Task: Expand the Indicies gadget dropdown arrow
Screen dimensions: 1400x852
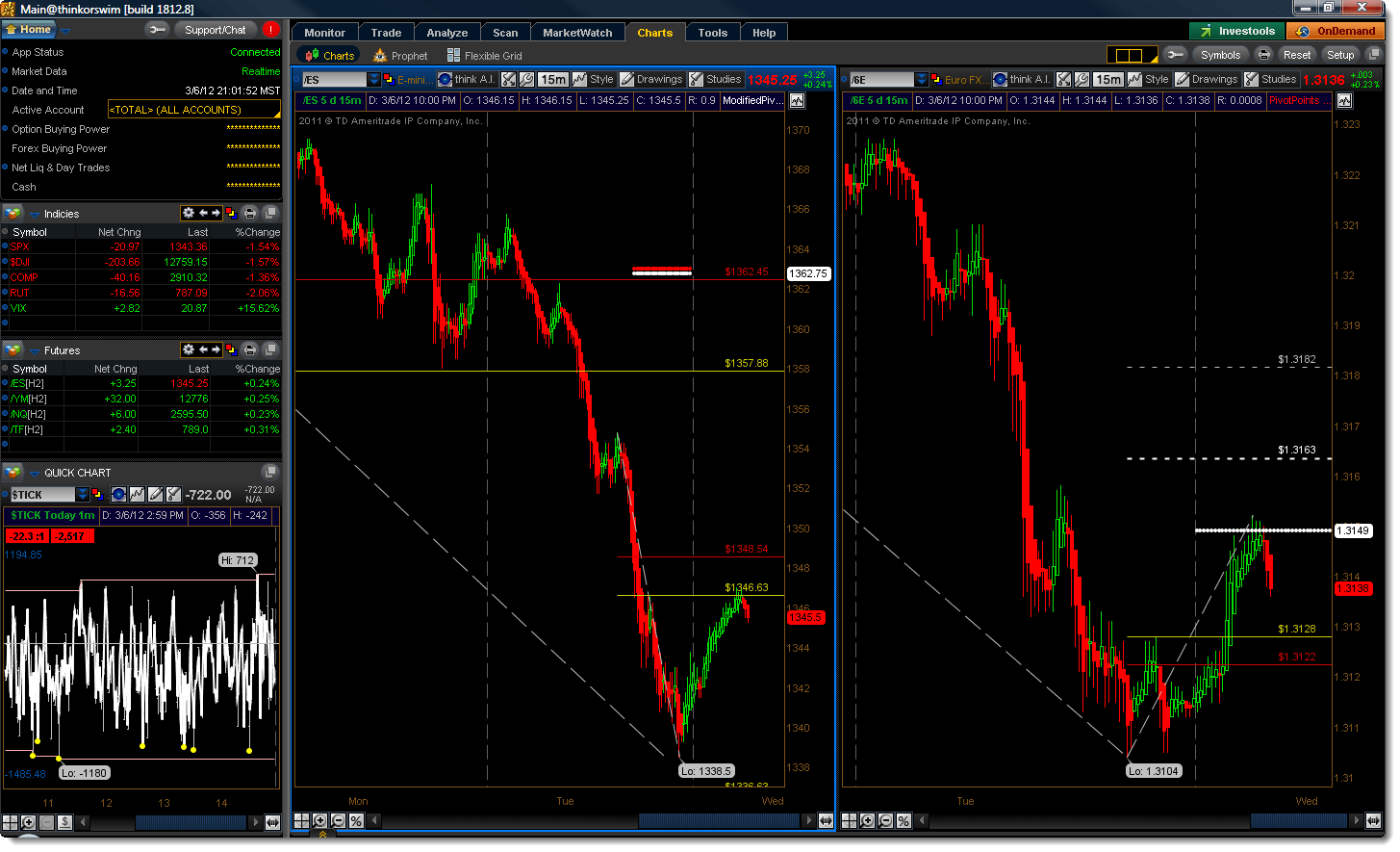Action: 35,215
